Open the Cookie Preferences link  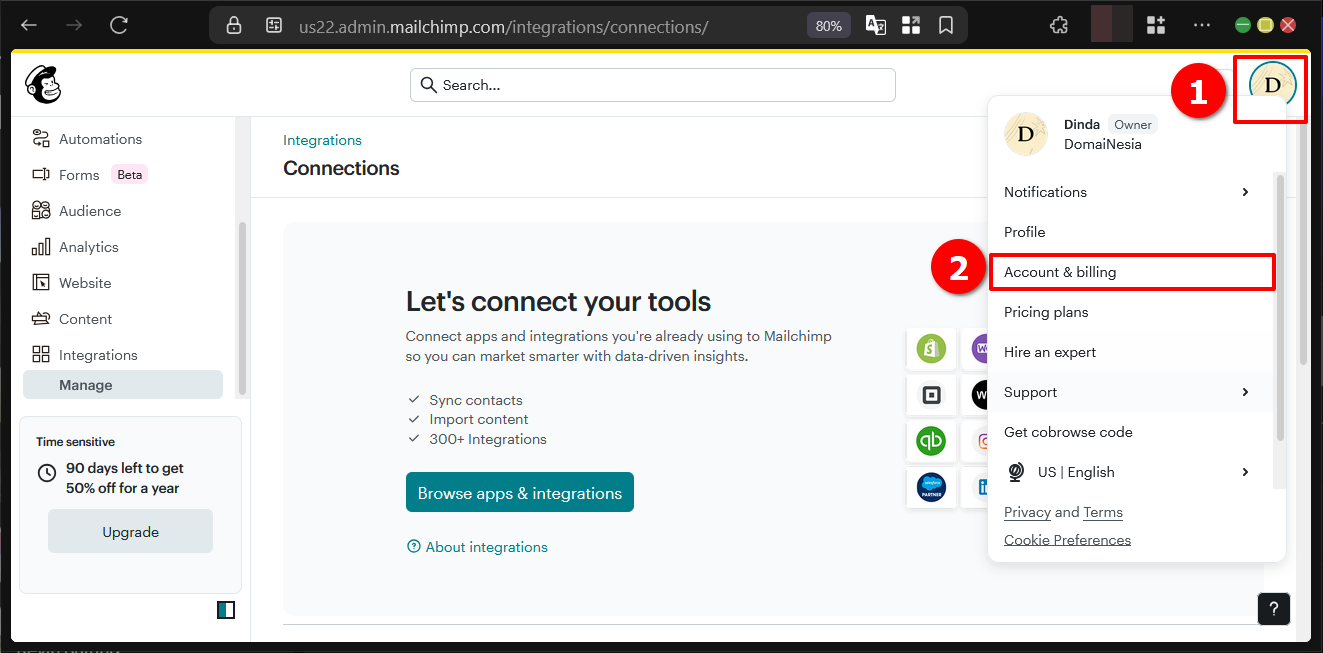[1067, 539]
